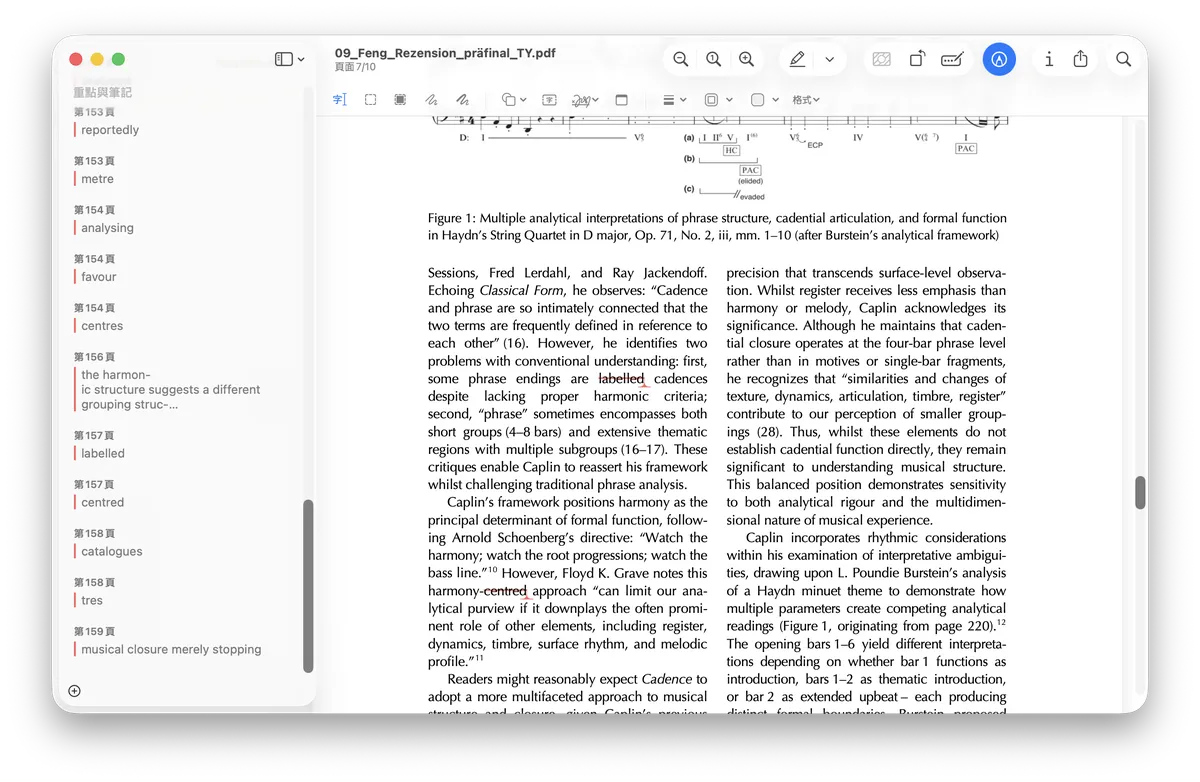The height and width of the screenshot is (782, 1200).
Task: Rotate the page left
Action: point(916,59)
